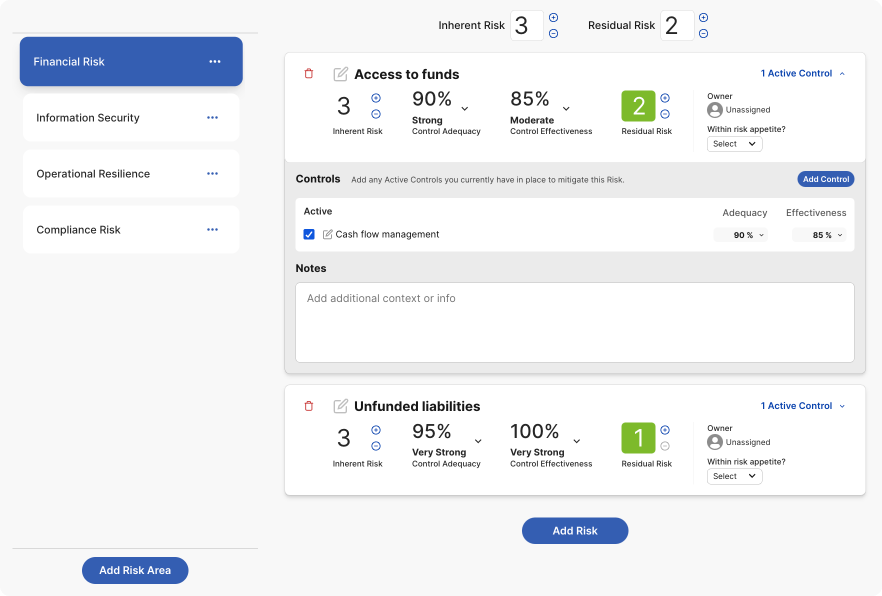Screen dimensions: 882x596
Task: Delete the Access to funds risk
Action: click(x=308, y=74)
